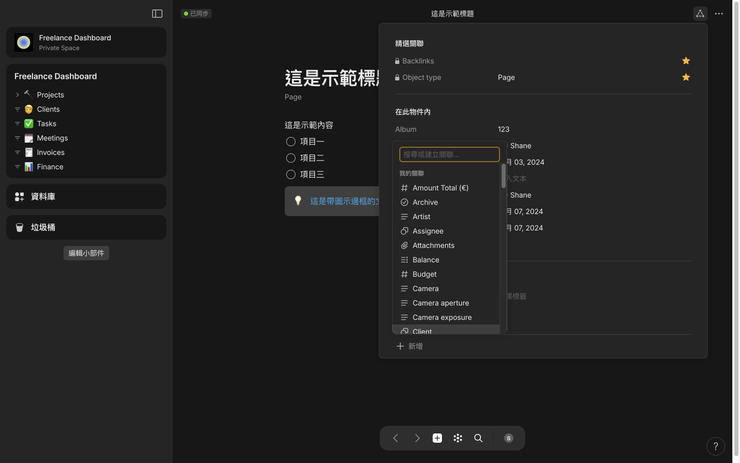
Task: Select Archive relation from list
Action: 446,202
